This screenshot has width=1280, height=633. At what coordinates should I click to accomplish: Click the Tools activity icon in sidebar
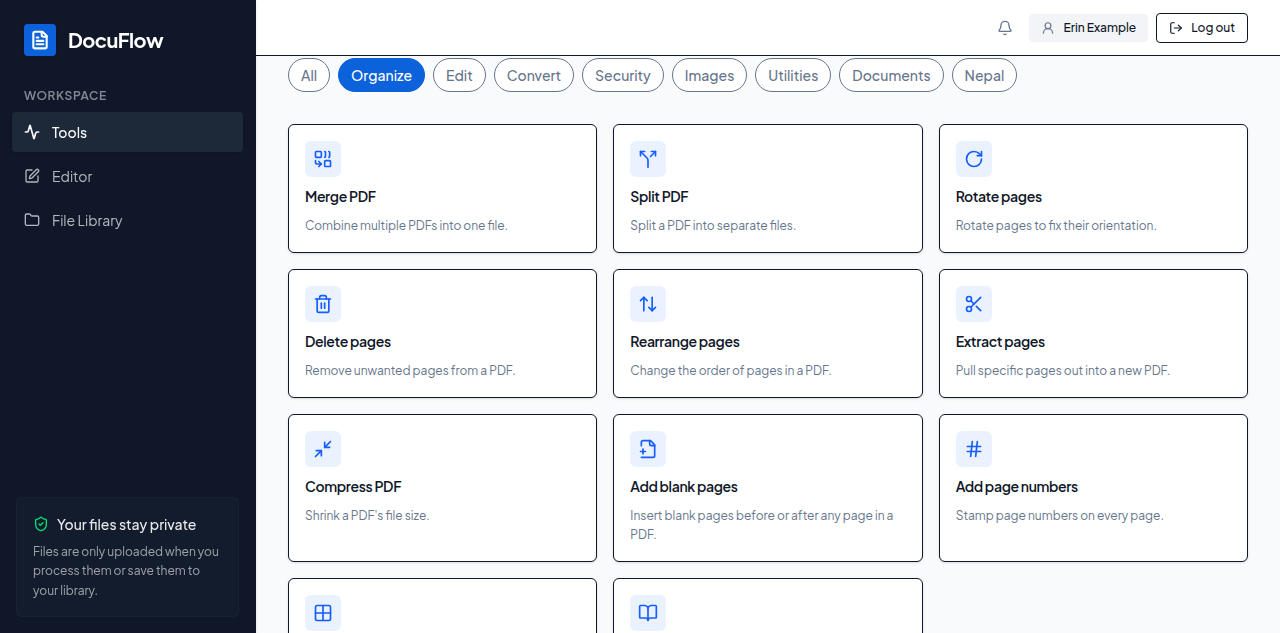32,132
